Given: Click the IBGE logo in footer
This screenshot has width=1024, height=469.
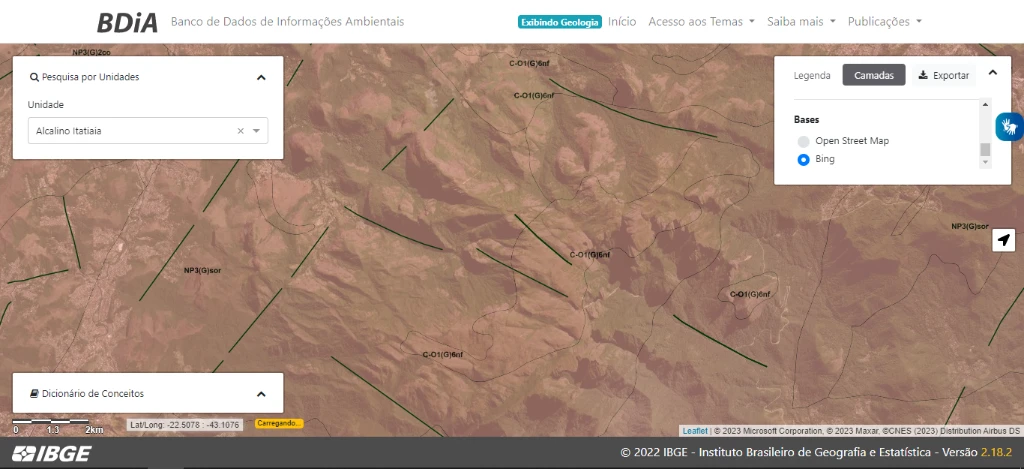Looking at the screenshot, I should (x=52, y=453).
